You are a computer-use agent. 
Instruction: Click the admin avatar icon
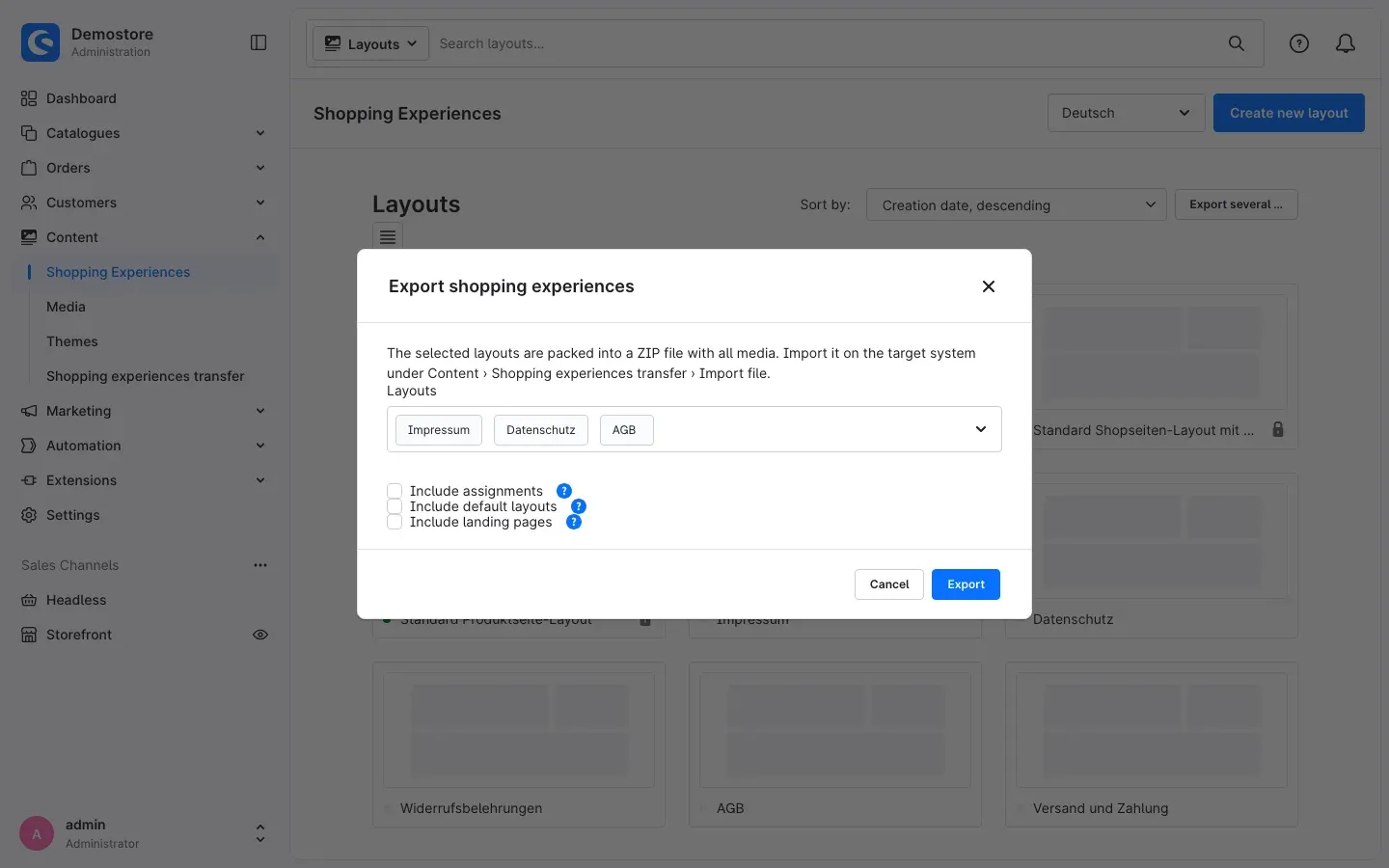tap(37, 834)
